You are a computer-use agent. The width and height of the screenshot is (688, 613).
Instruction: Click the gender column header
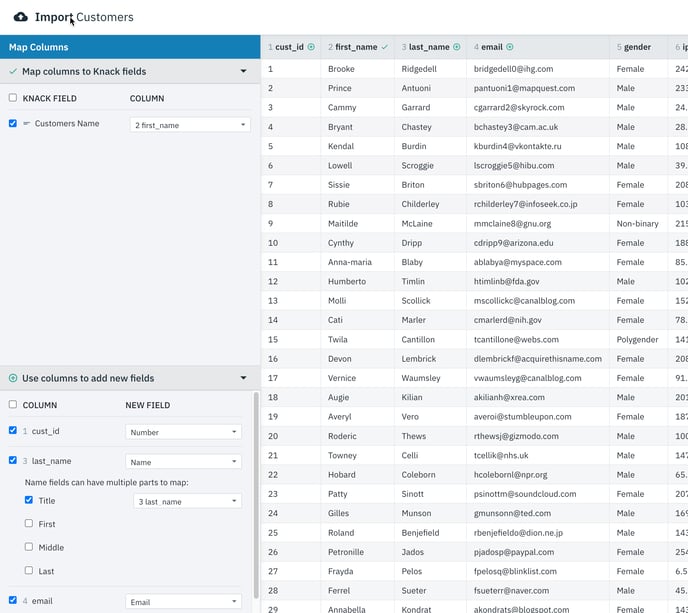pyautogui.click(x=638, y=47)
